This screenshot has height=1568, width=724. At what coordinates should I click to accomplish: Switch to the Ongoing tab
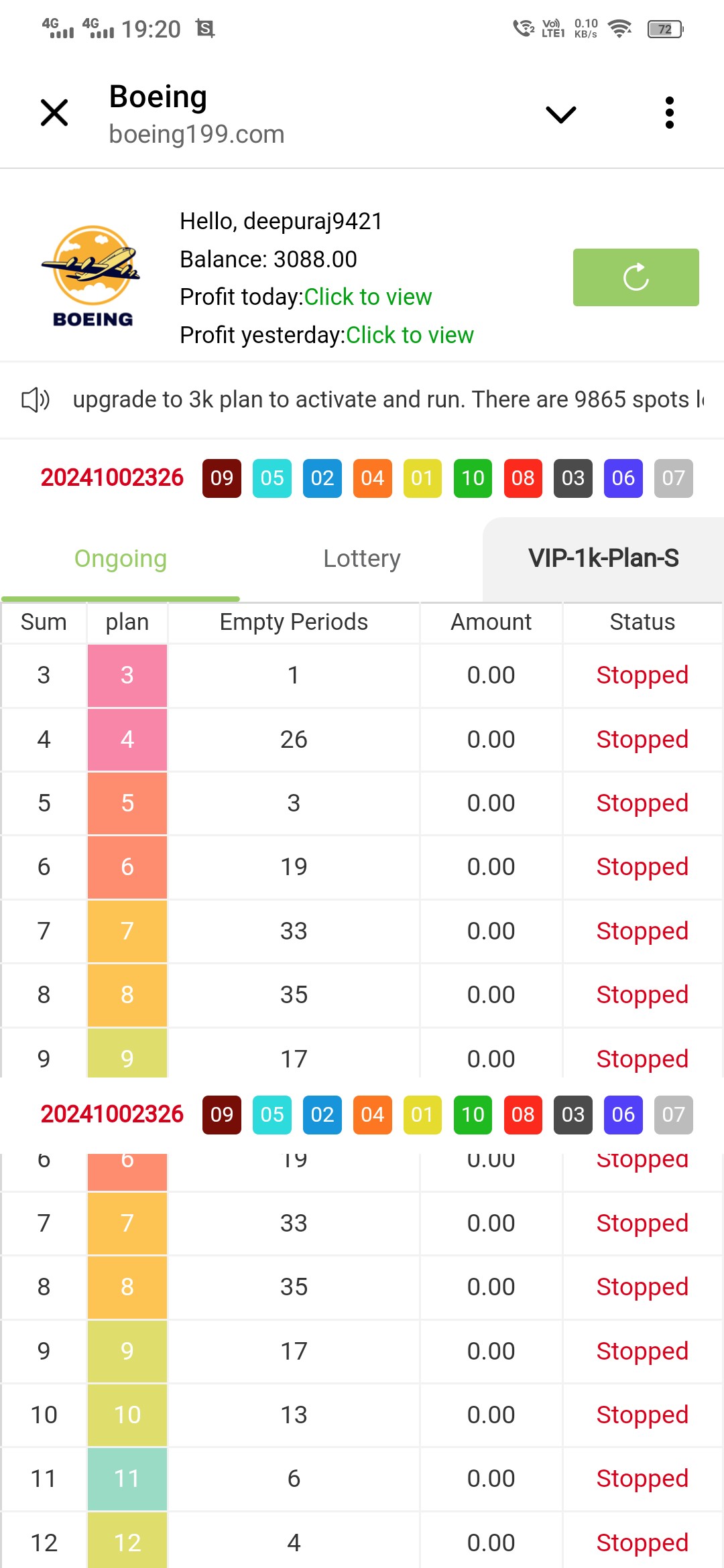point(121,559)
